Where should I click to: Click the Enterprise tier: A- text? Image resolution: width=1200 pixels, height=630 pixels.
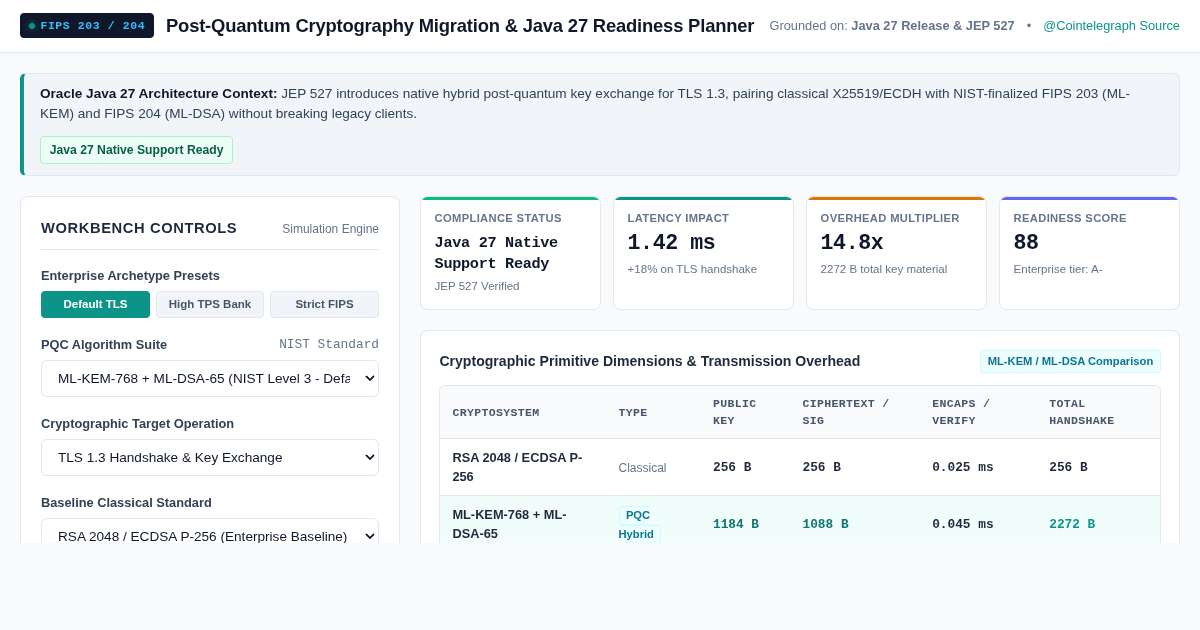(1058, 269)
